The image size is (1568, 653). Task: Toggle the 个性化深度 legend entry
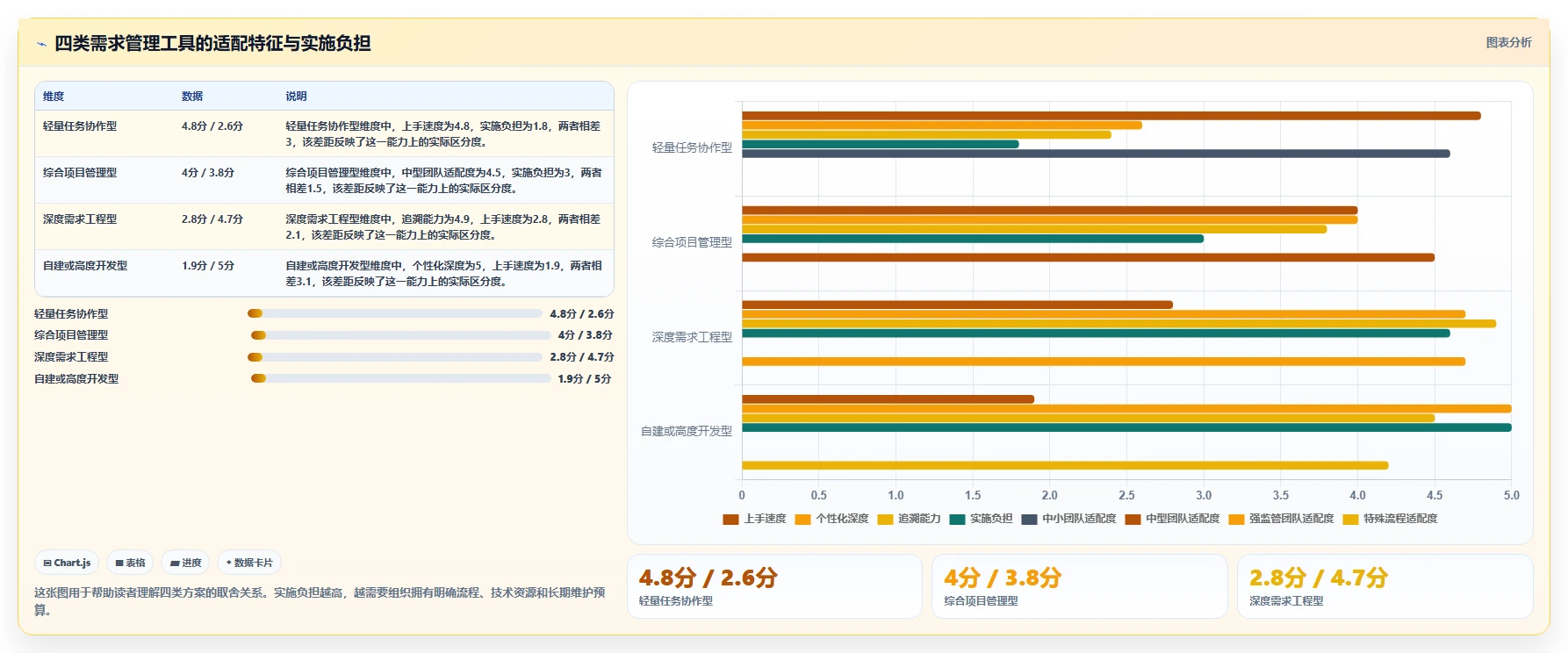coord(831,519)
